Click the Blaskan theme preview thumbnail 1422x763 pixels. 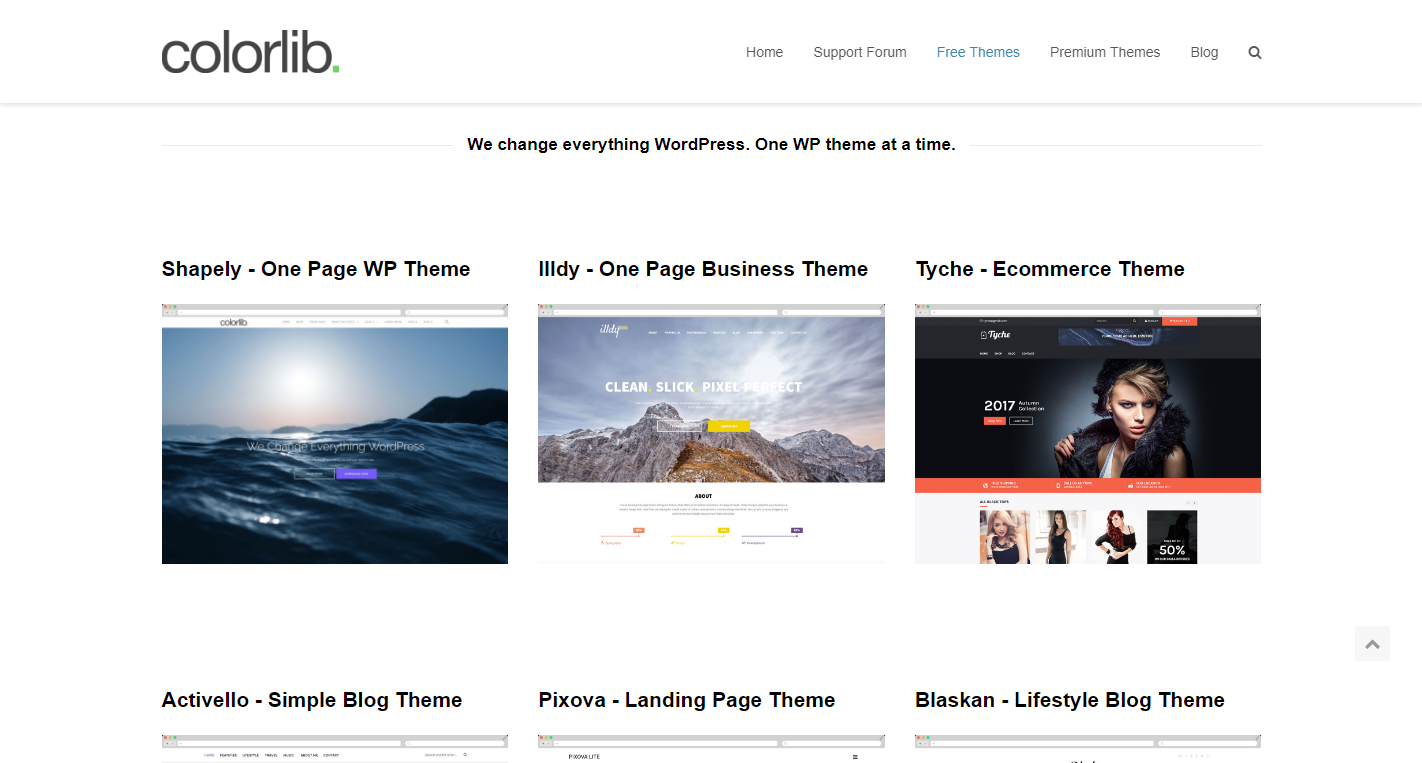click(x=1088, y=749)
